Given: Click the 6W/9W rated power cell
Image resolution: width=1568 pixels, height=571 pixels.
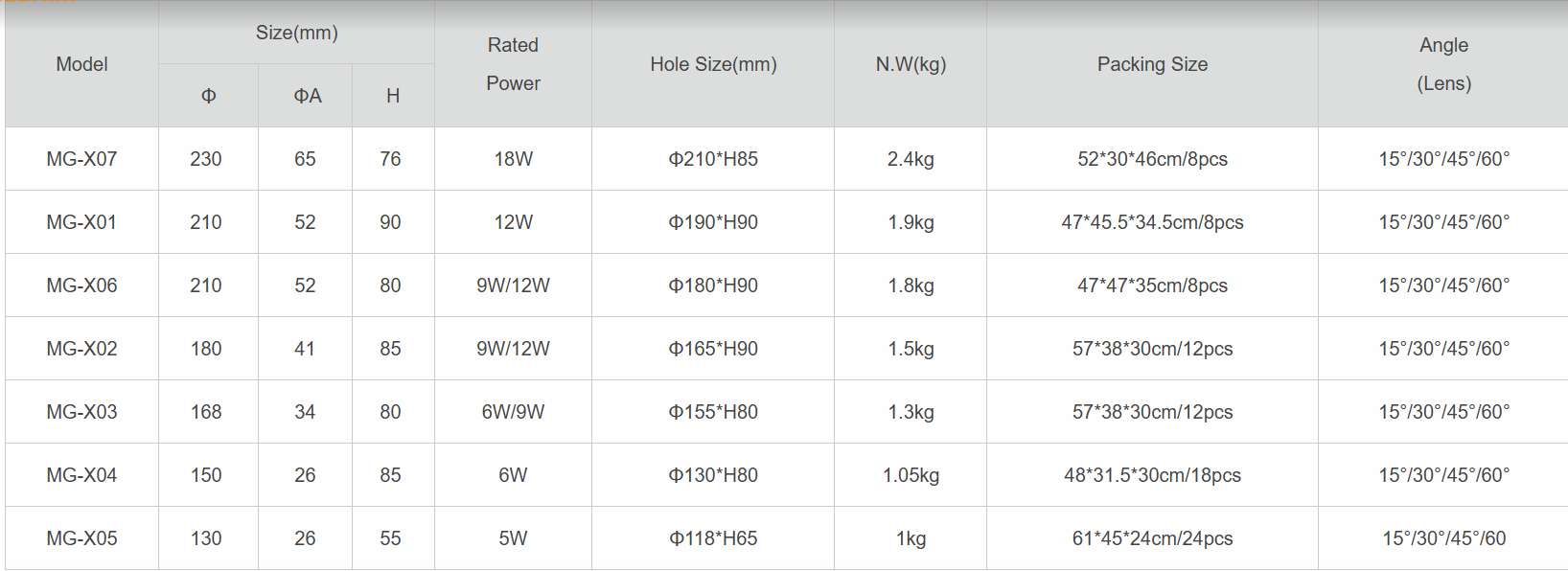Looking at the screenshot, I should pyautogui.click(x=513, y=412).
